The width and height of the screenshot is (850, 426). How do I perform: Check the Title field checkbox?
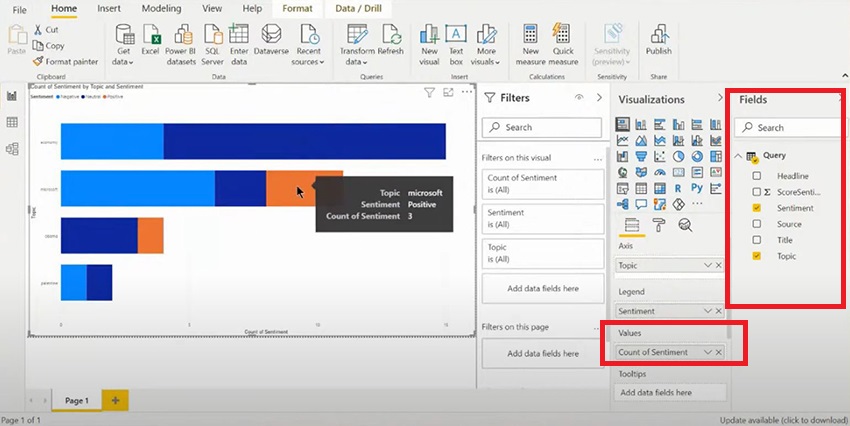click(x=757, y=240)
